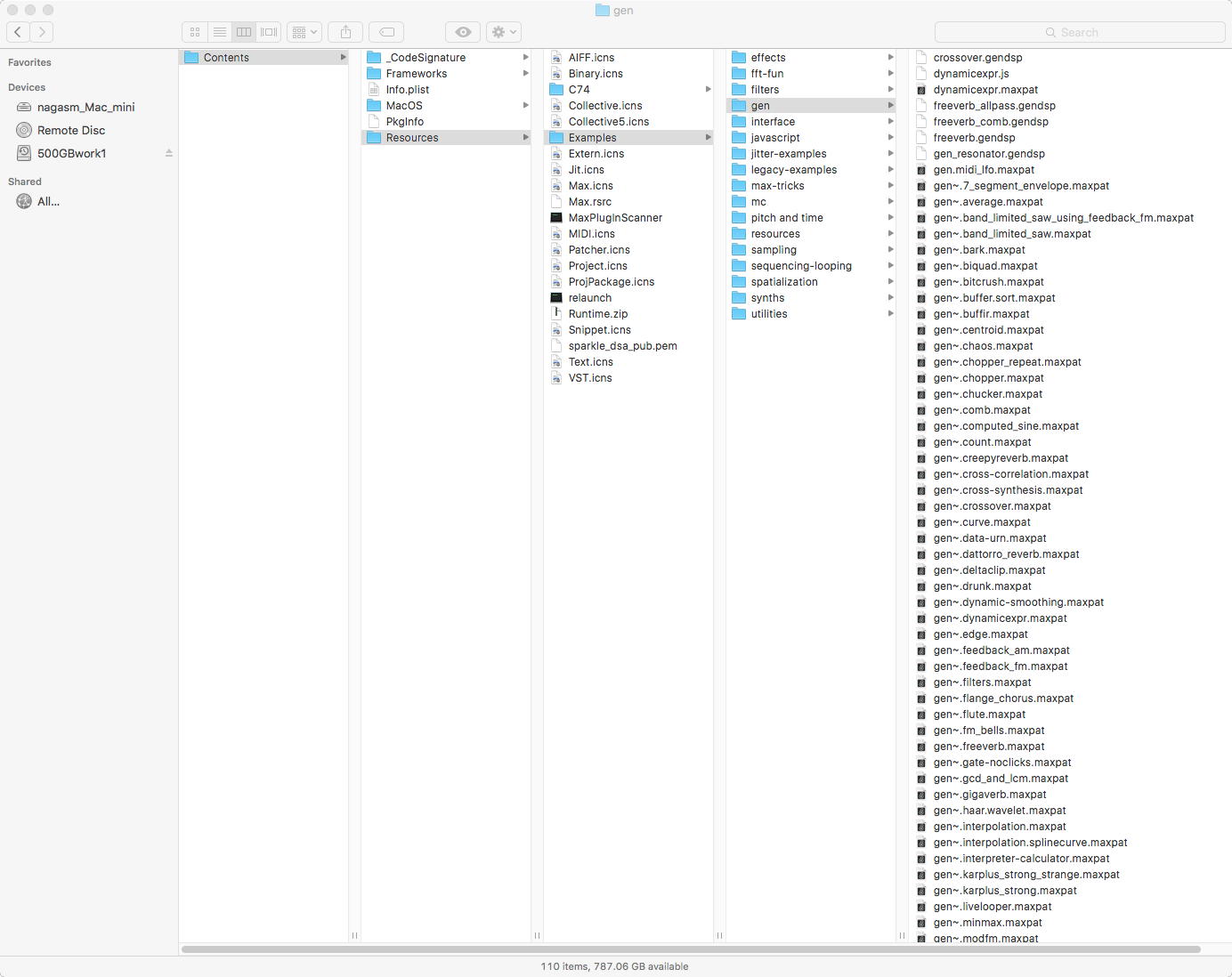Go back with the left arrow button

[x=18, y=32]
